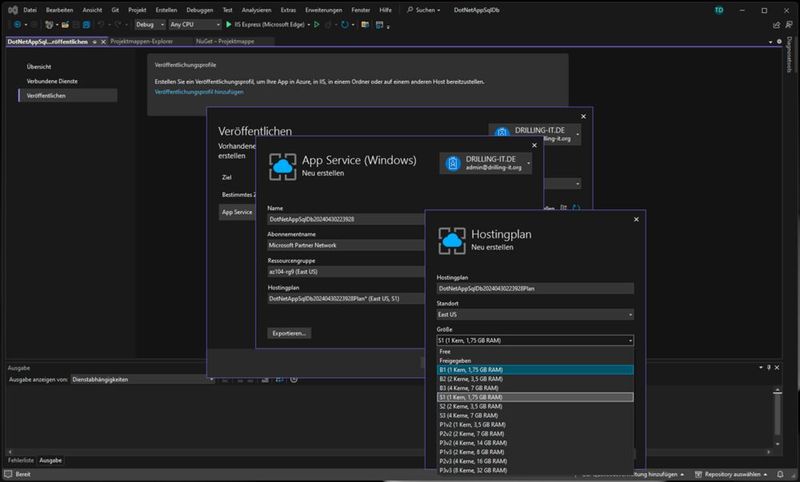
Task: Click the Hostingplan name input field
Action: click(x=535, y=289)
